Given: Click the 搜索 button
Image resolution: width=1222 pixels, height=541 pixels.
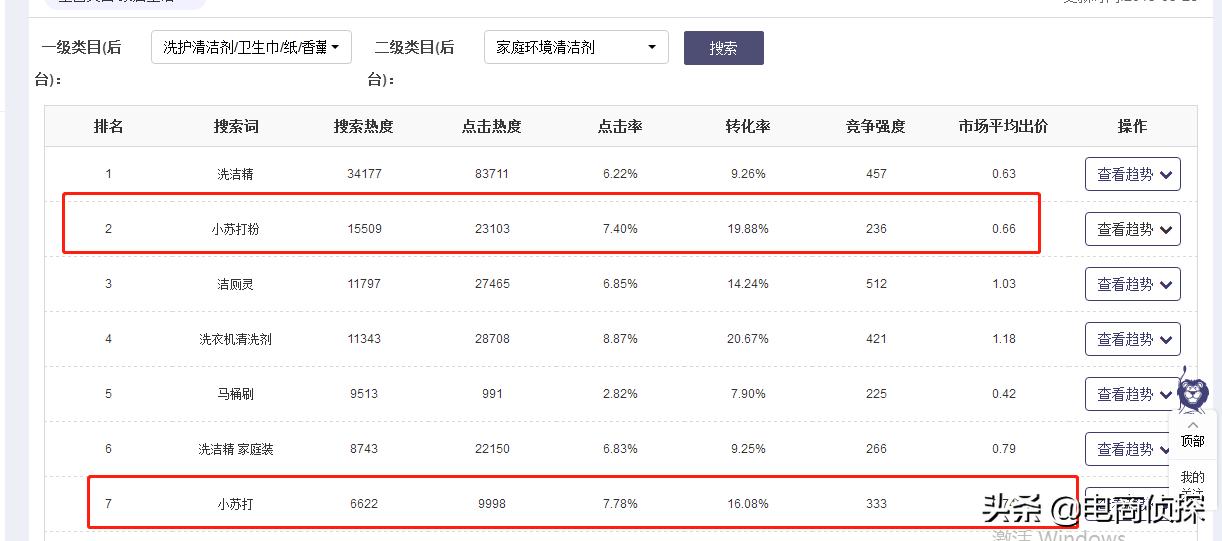Looking at the screenshot, I should (723, 48).
